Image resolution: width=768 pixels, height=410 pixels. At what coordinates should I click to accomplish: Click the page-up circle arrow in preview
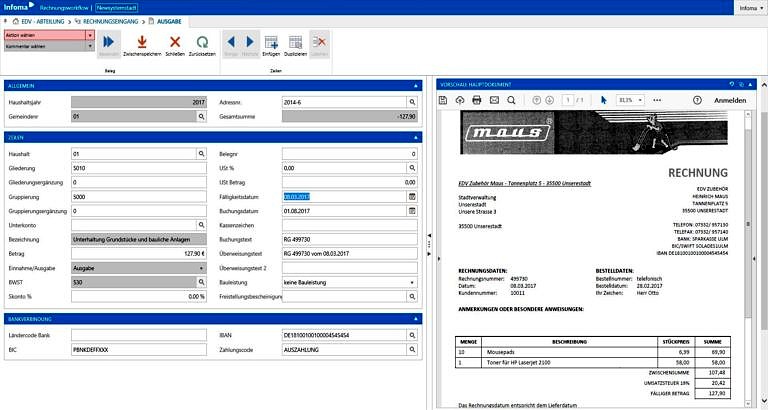tap(536, 100)
